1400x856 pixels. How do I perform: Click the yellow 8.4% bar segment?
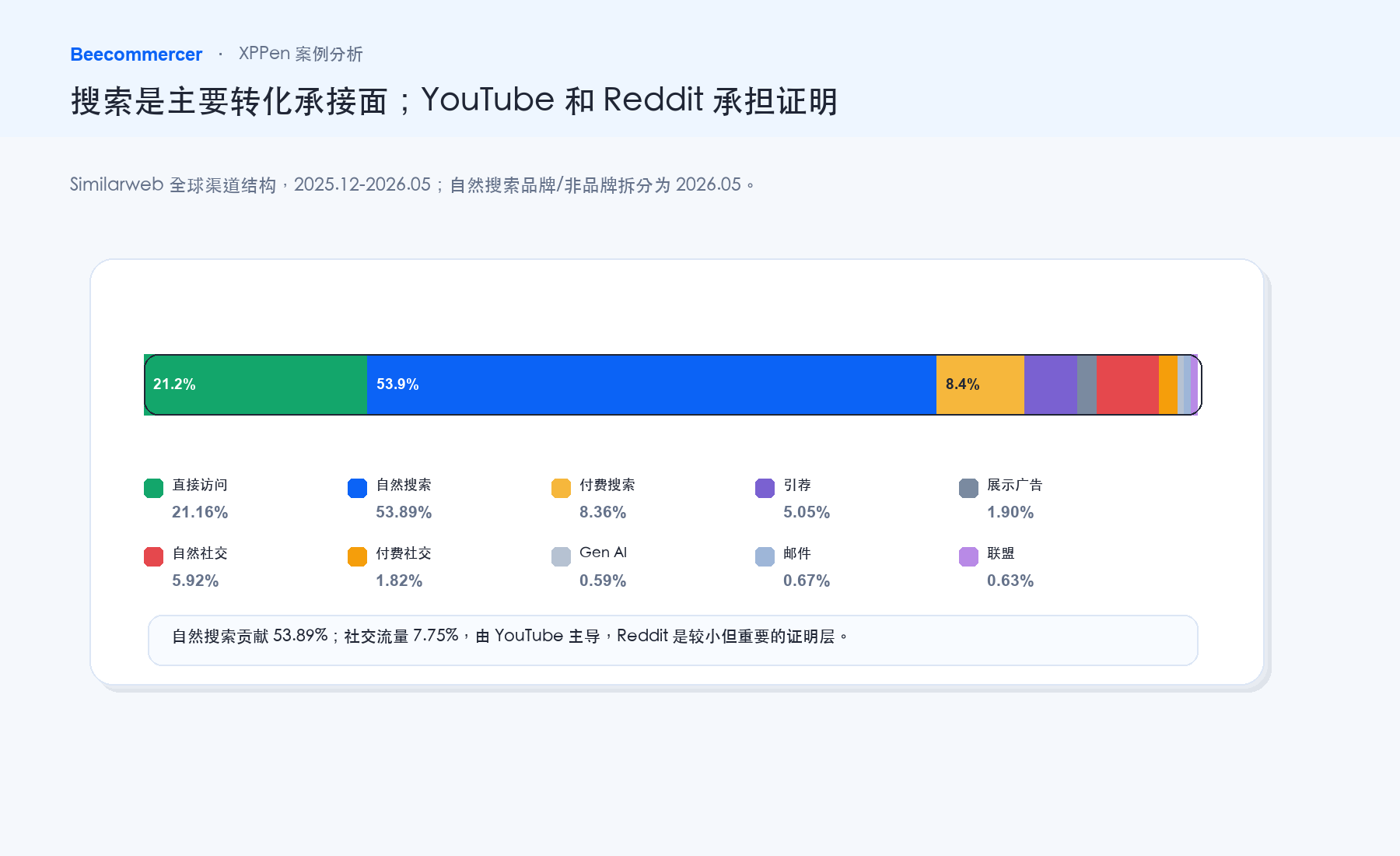980,384
